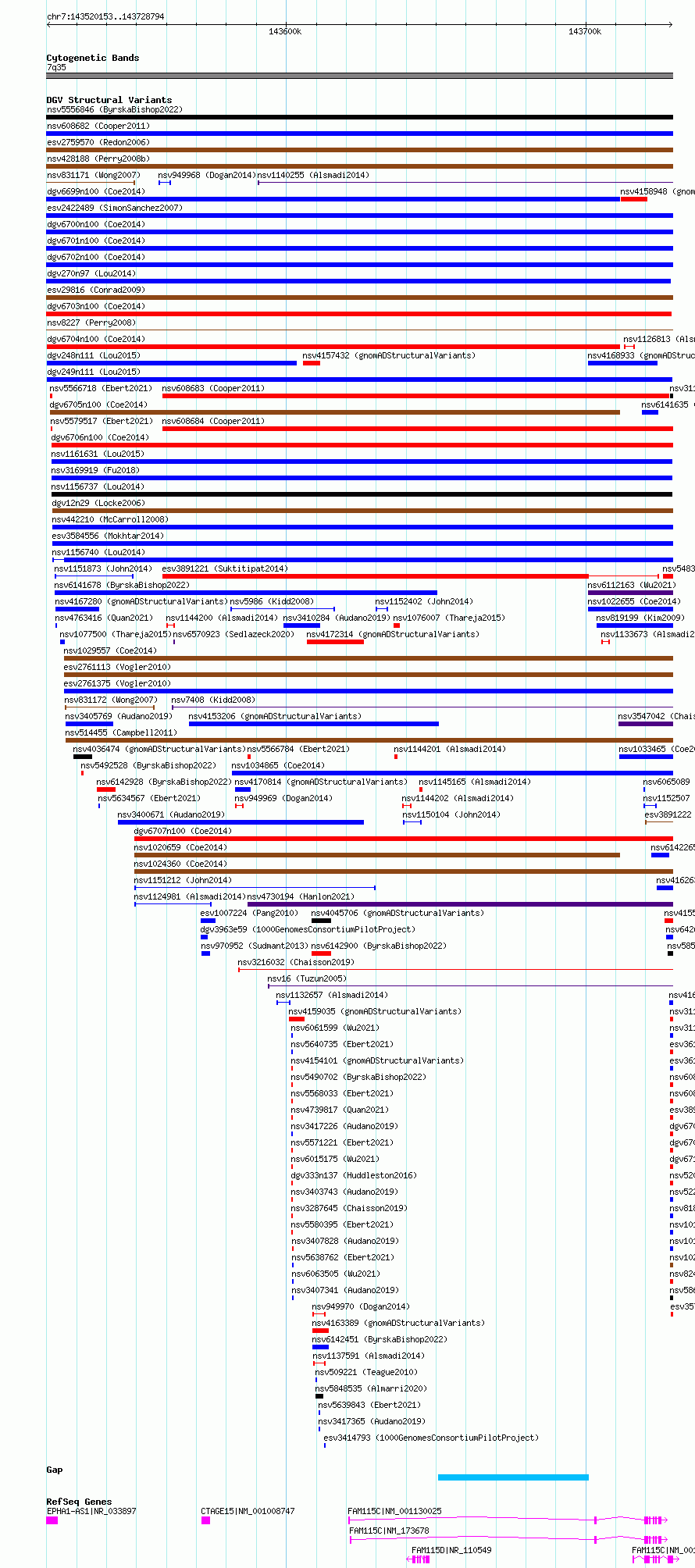The height and width of the screenshot is (1568, 695).
Task: Click the nsv608684 (Cooper2011) label
Action: pos(214,421)
